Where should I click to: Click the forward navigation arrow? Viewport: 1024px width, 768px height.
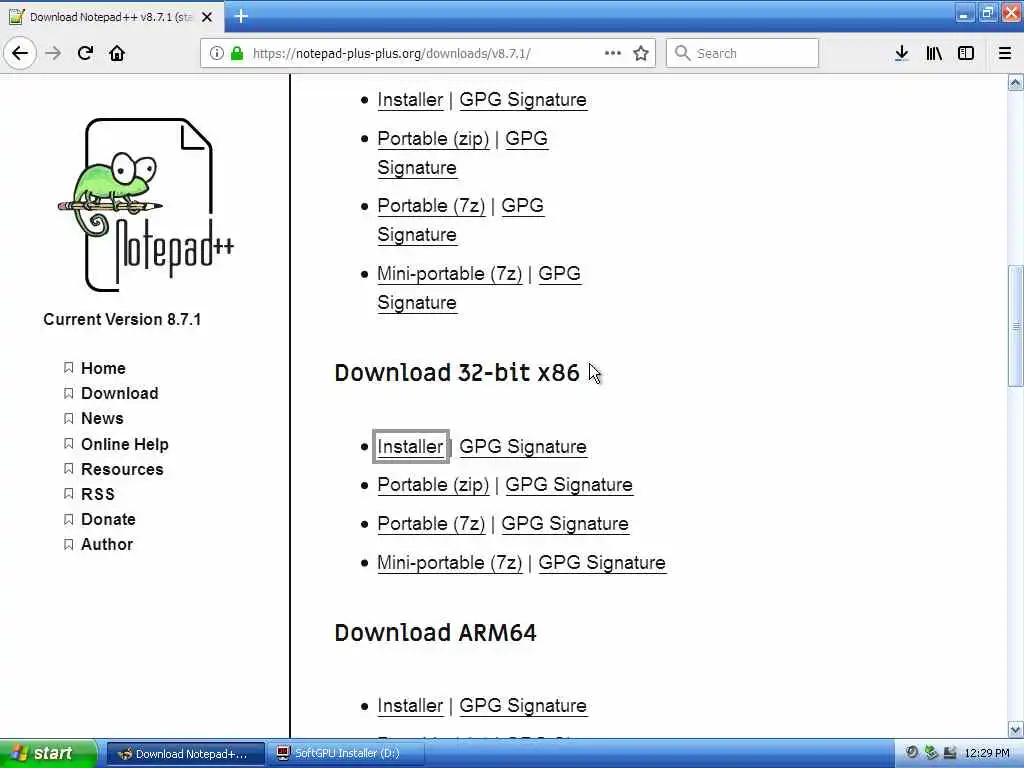pyautogui.click(x=54, y=53)
